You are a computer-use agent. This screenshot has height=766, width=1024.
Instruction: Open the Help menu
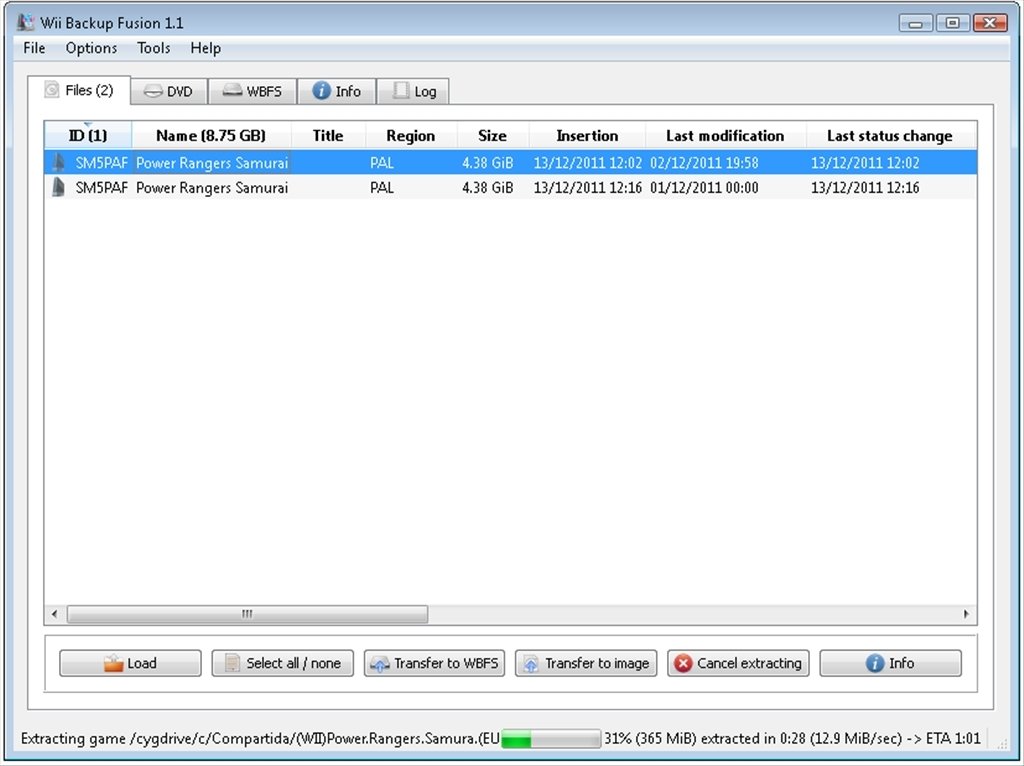206,48
